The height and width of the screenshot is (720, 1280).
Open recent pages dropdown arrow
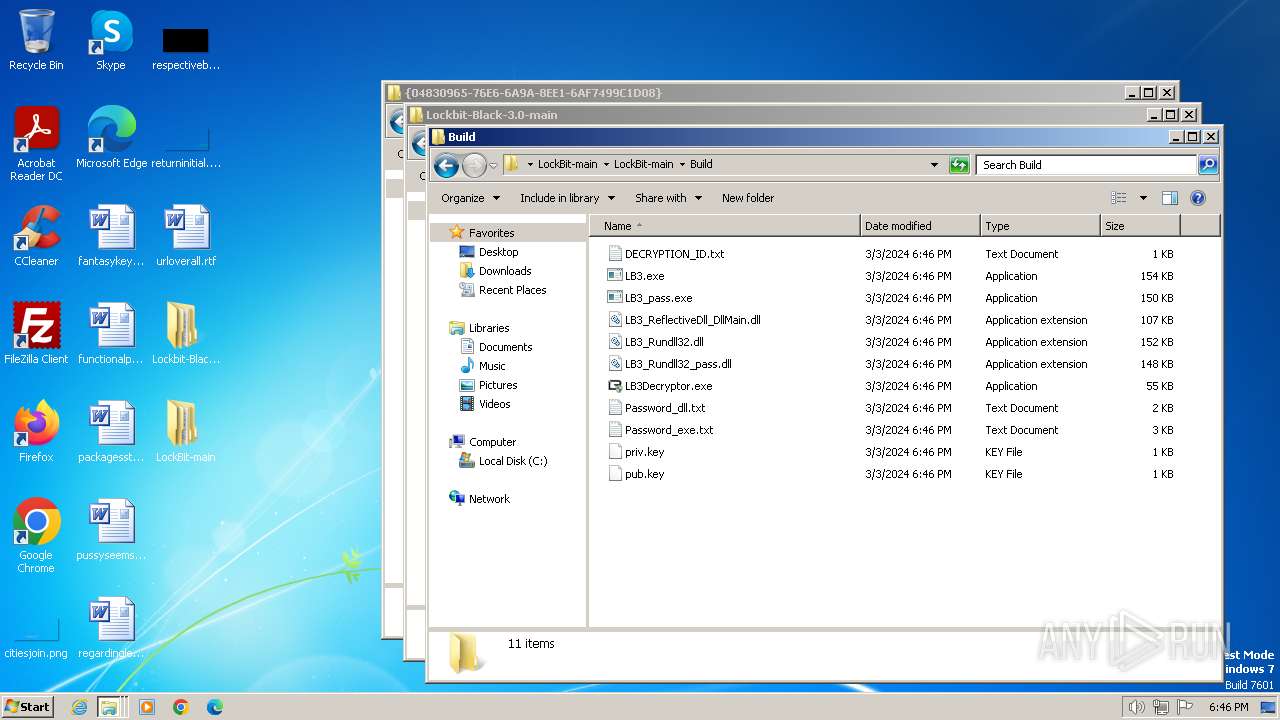(x=493, y=166)
